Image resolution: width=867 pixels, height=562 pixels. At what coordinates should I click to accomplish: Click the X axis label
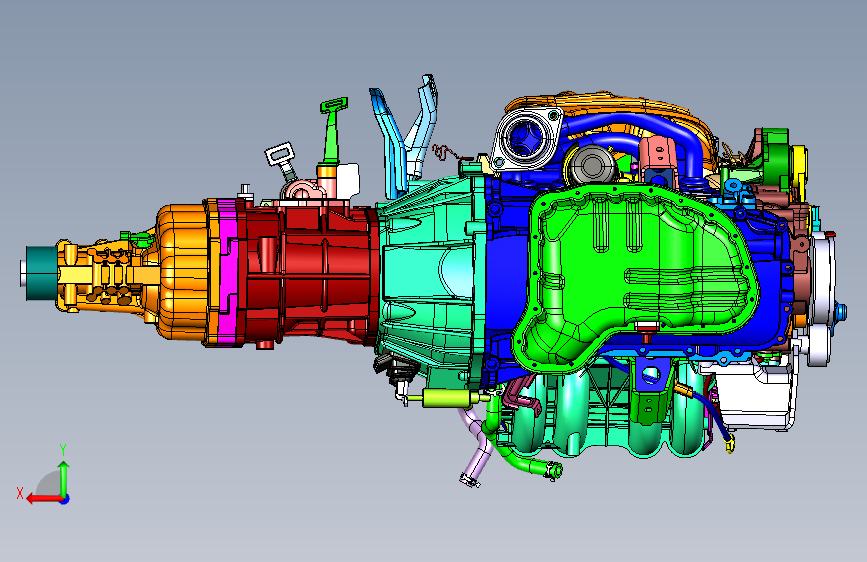(20, 494)
